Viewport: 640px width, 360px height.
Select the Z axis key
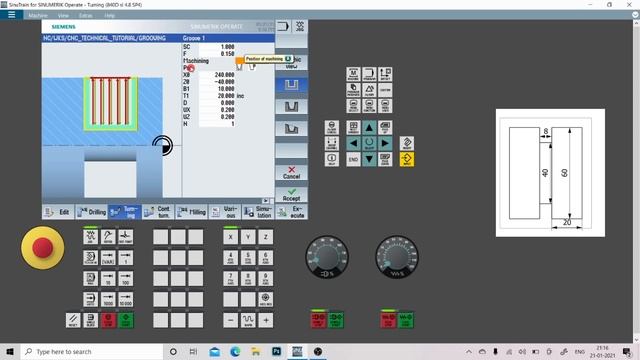point(266,237)
